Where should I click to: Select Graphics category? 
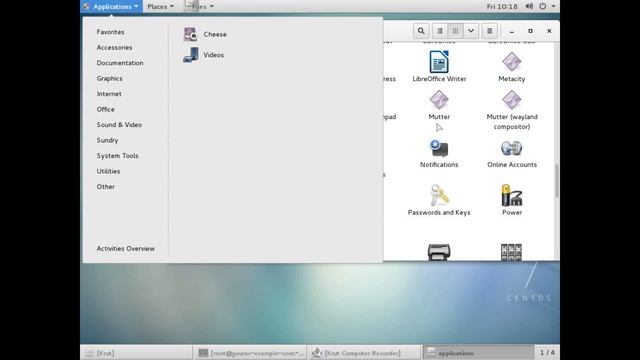coord(109,78)
